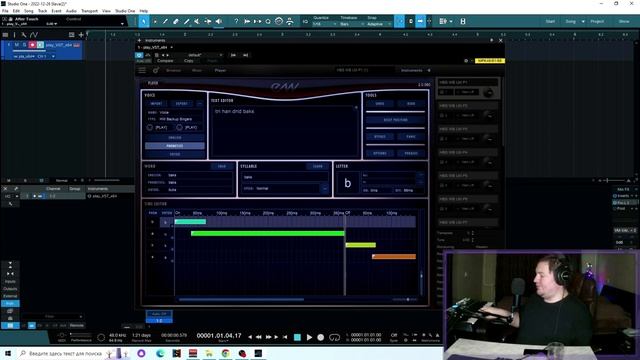Select the Split tool
Screen dimensions: 640x360
(x=165, y=21)
